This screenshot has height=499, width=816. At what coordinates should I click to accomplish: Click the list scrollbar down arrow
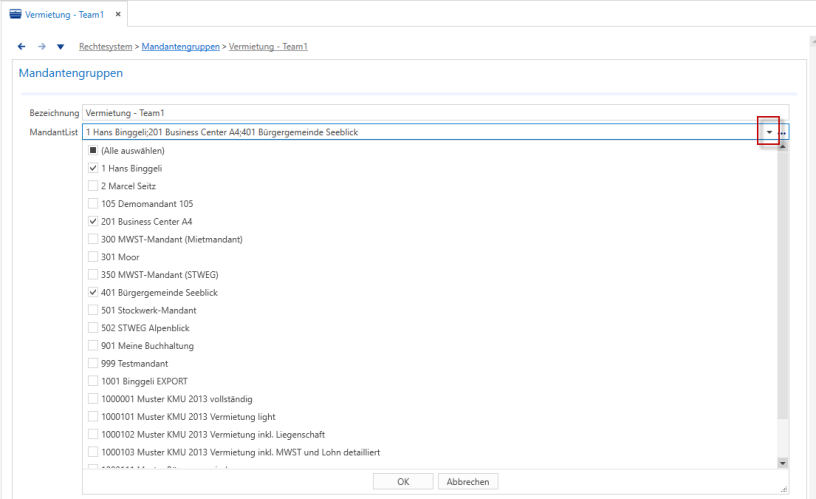point(782,463)
